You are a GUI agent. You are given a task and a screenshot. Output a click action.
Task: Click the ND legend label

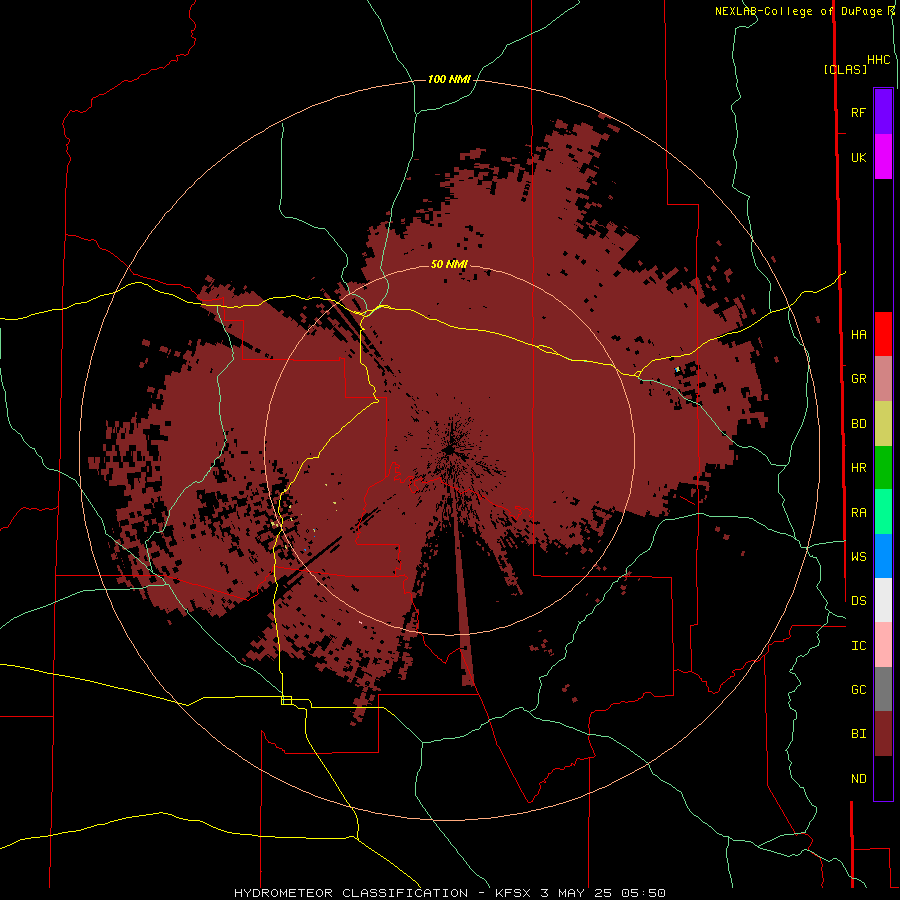(858, 779)
